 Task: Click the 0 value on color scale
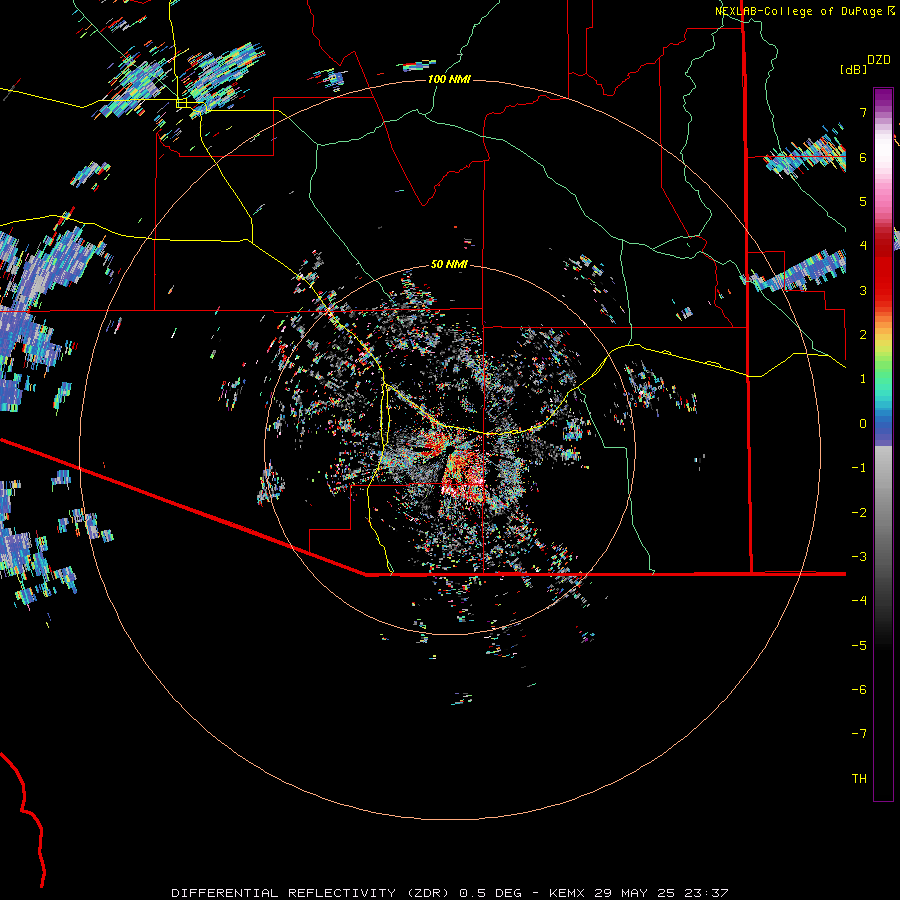pos(863,423)
